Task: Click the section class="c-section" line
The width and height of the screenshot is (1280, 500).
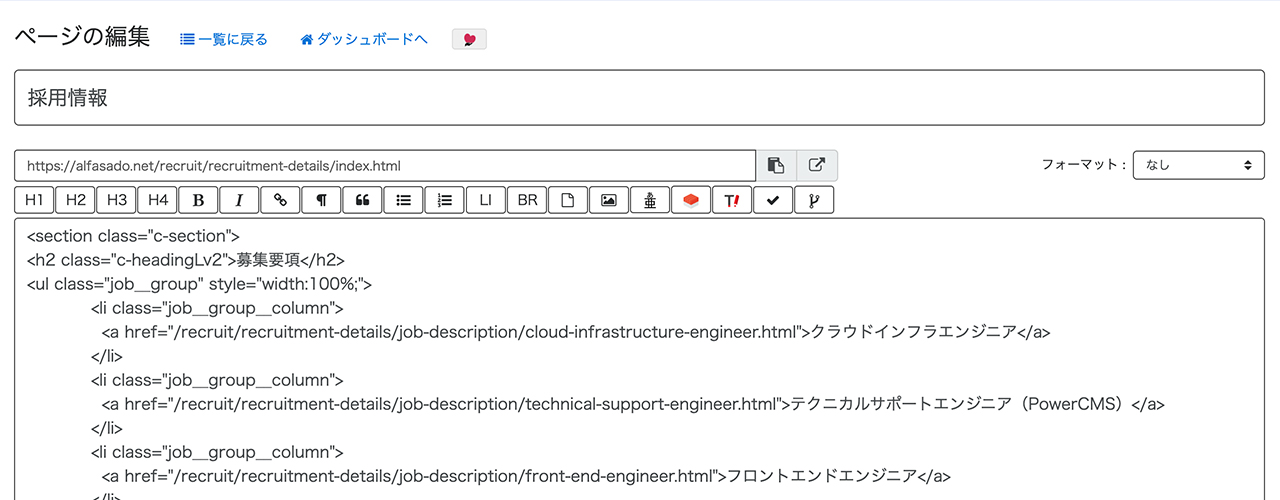Action: click(133, 236)
